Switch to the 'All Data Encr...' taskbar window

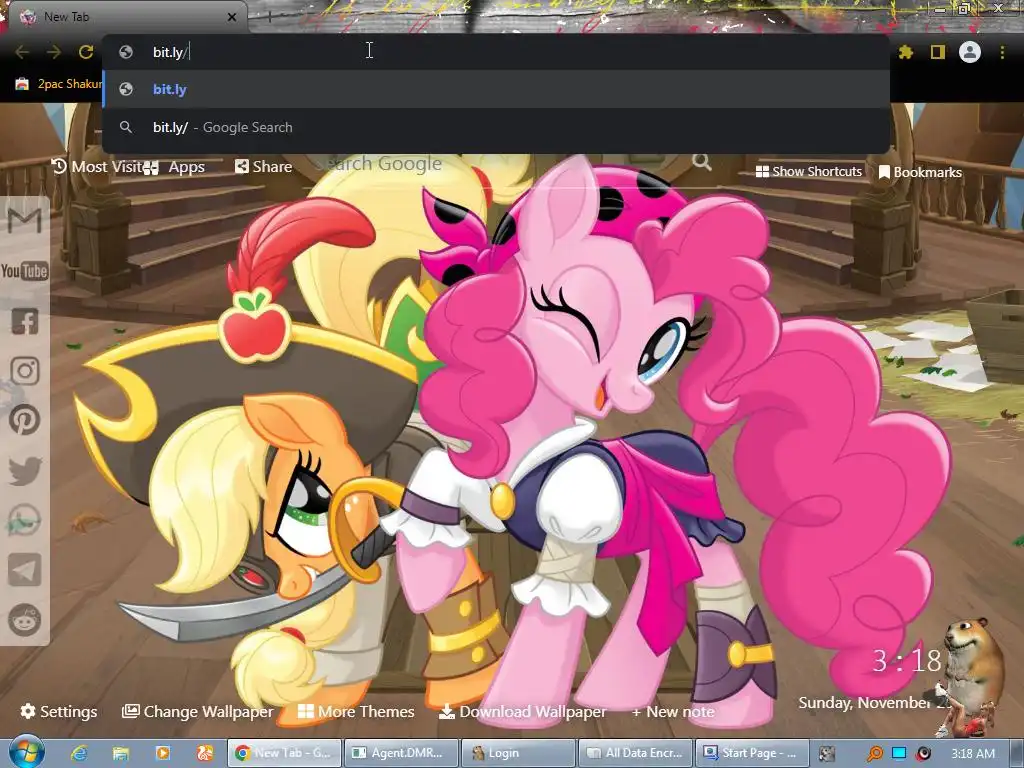tap(635, 753)
